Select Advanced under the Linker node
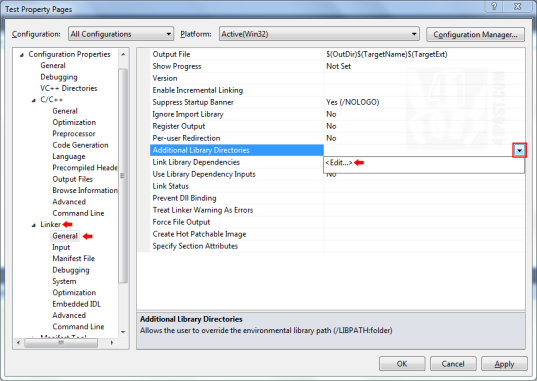The height and width of the screenshot is (381, 537). click(x=69, y=315)
